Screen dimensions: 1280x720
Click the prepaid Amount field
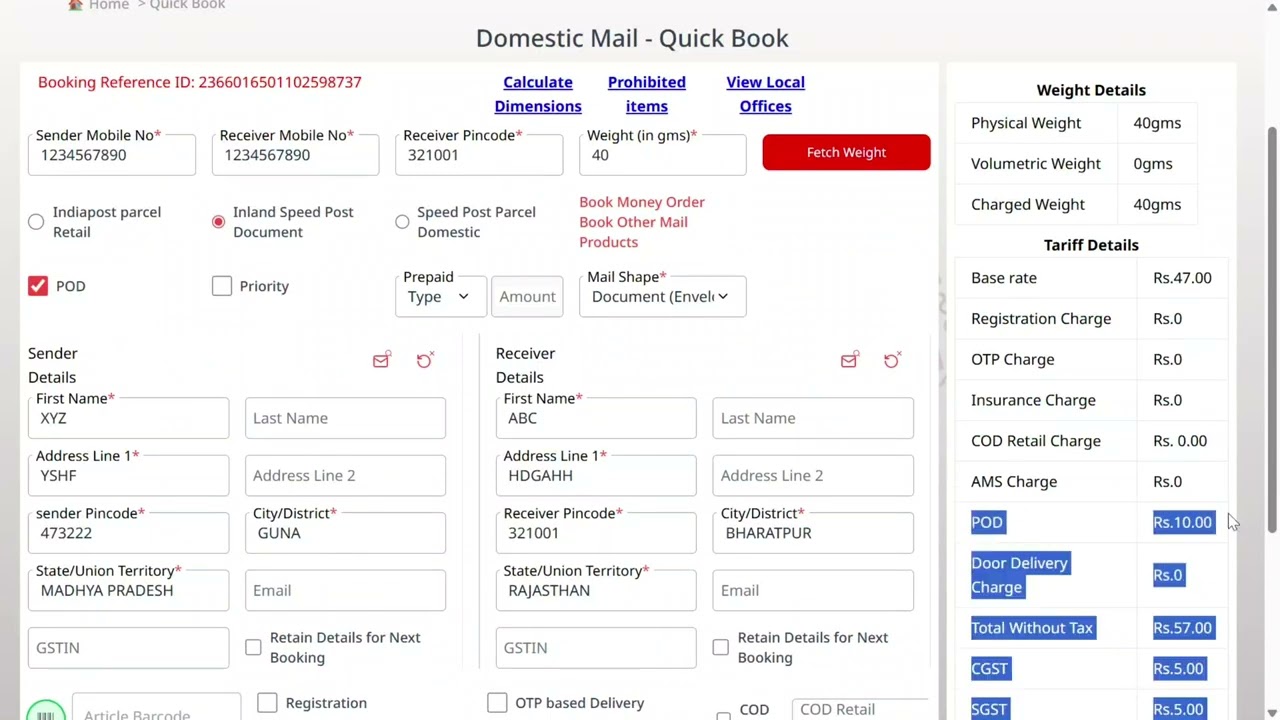point(527,296)
